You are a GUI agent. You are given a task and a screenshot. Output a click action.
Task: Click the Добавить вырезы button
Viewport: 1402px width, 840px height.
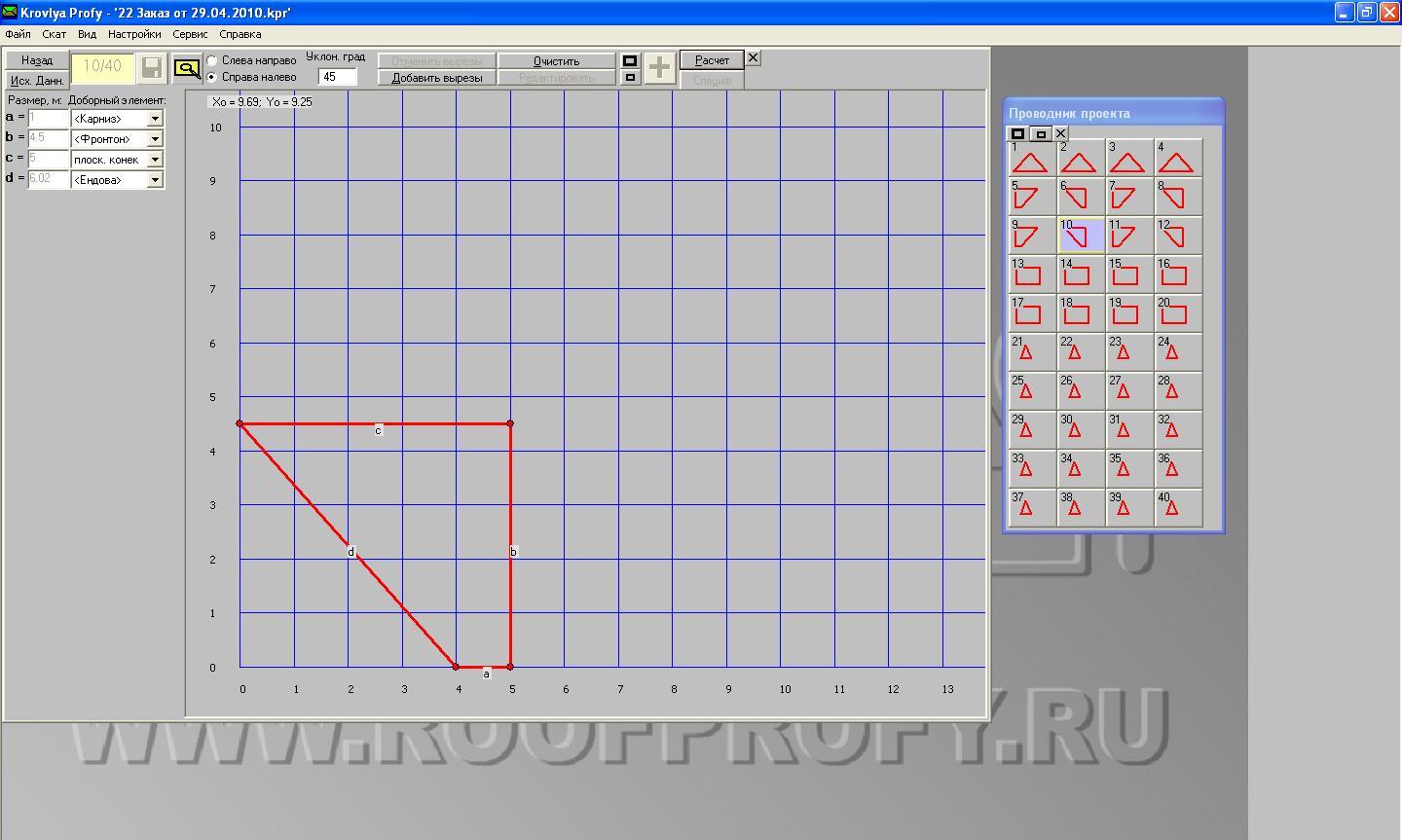pos(437,78)
